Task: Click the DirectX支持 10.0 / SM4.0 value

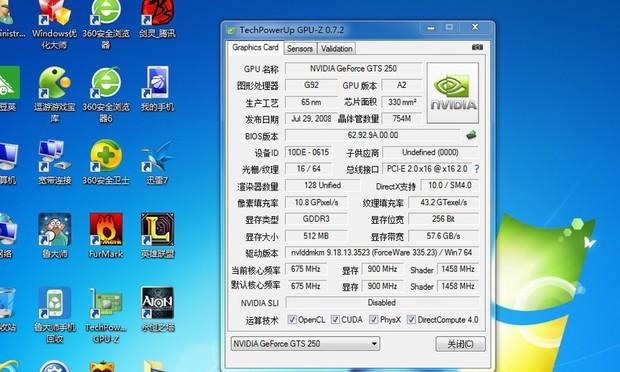Action: 450,185
